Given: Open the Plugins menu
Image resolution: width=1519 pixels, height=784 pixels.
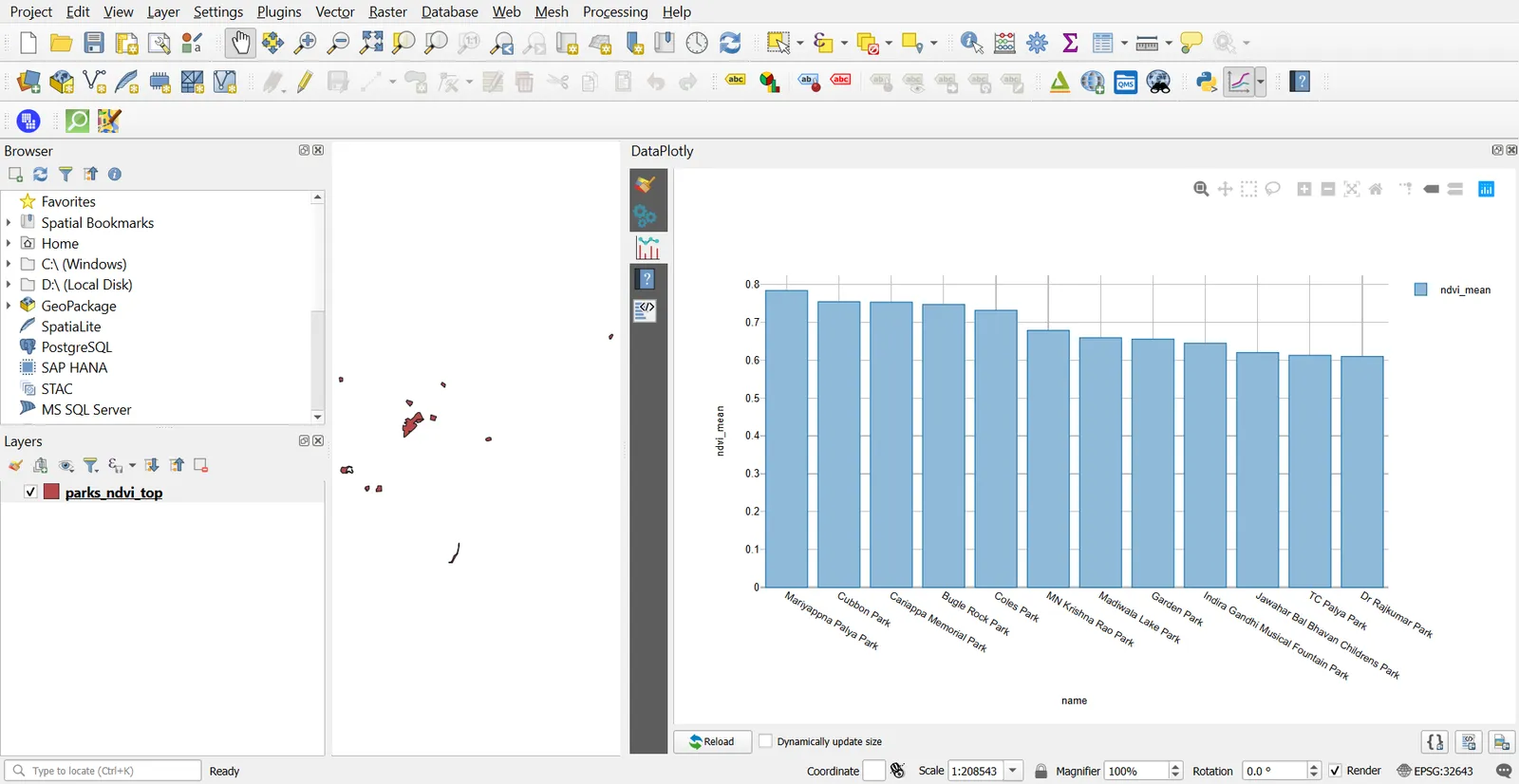Looking at the screenshot, I should pyautogui.click(x=279, y=11).
